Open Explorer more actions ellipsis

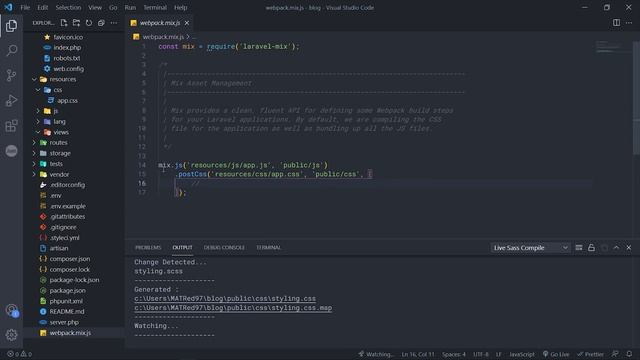(x=114, y=23)
